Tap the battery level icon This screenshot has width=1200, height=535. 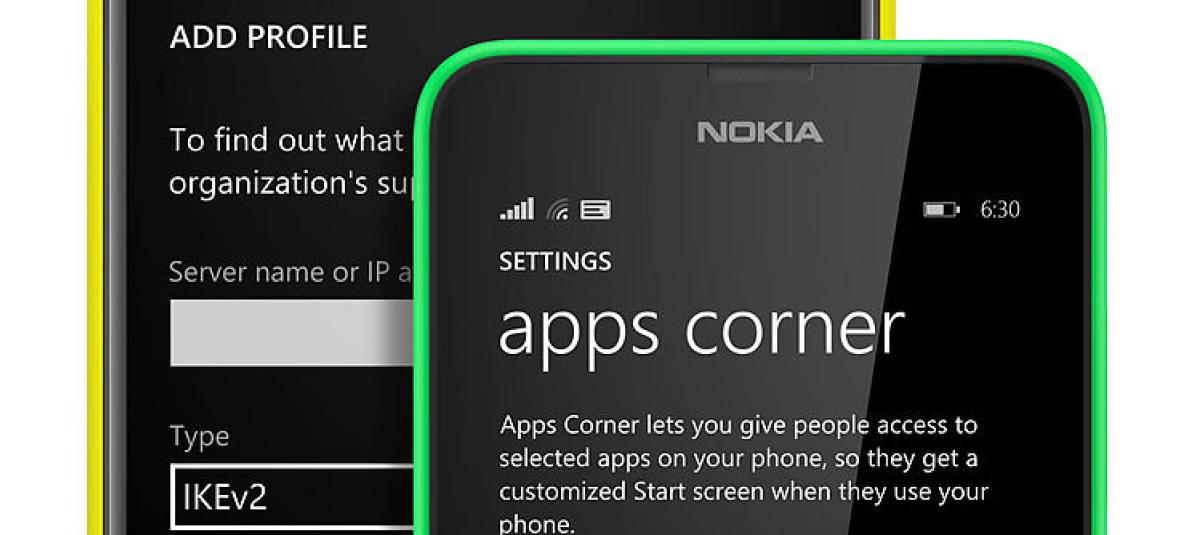pos(941,210)
